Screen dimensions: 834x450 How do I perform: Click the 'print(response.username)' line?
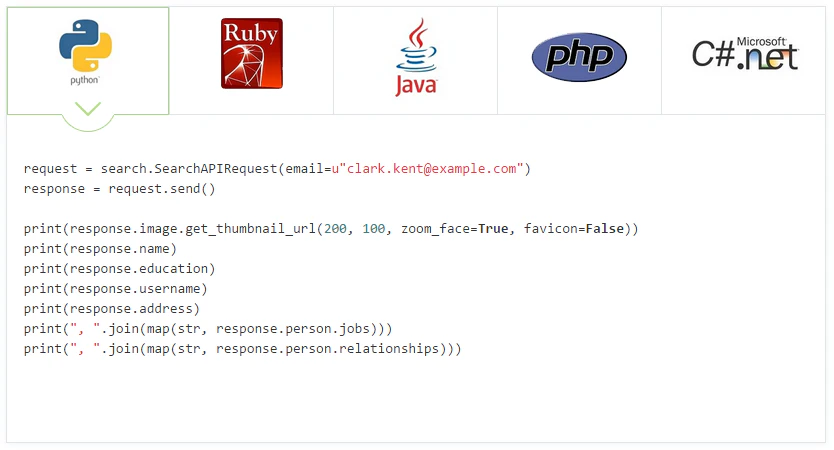pos(115,289)
